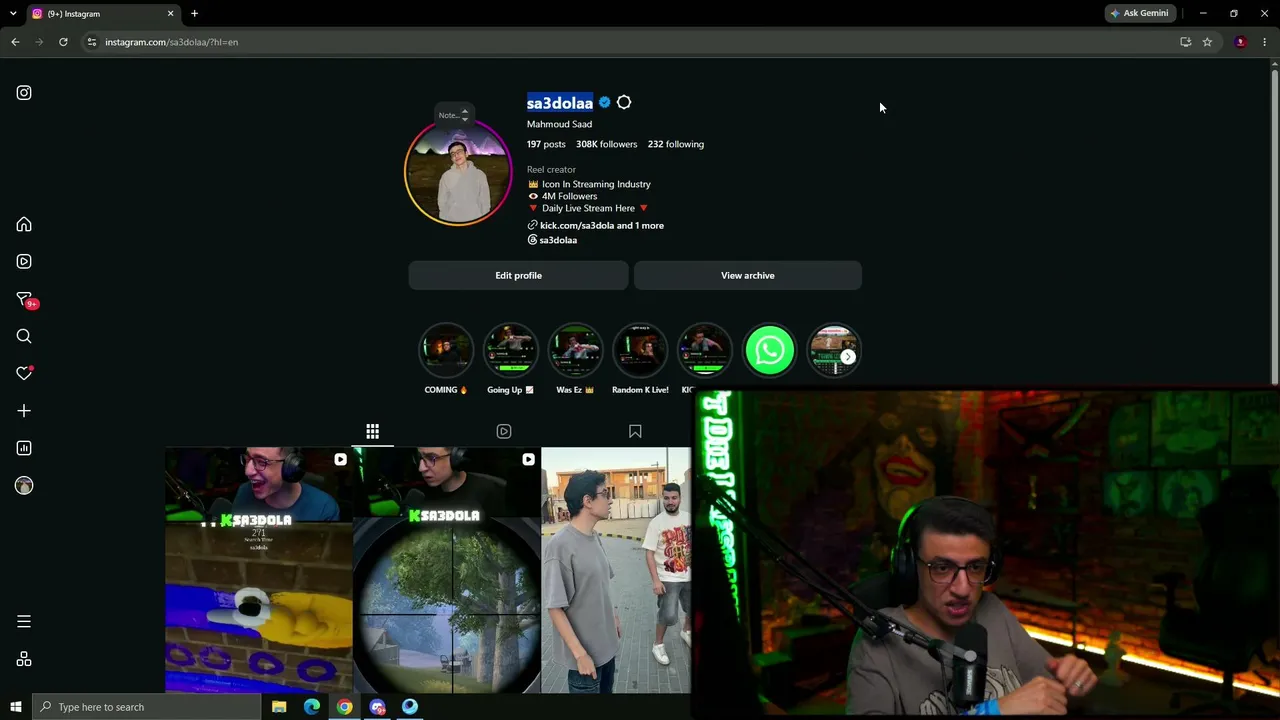Viewport: 1280px width, 720px height.
Task: Click the Edit profile button
Action: (518, 276)
